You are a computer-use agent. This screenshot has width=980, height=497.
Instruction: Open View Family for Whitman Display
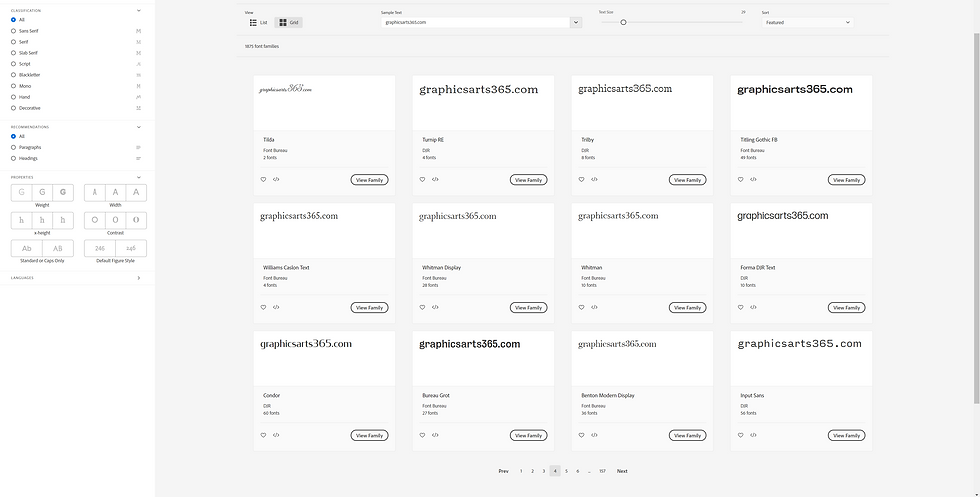tap(529, 308)
